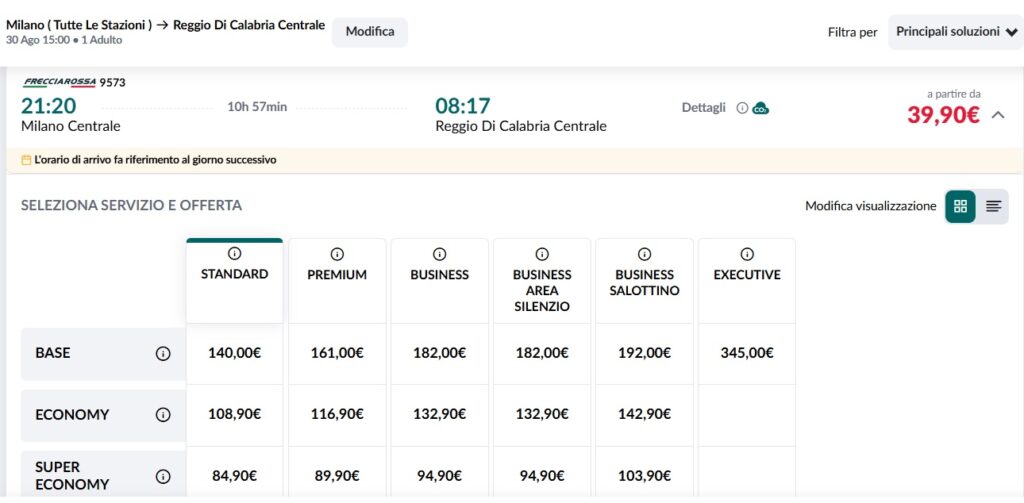
Task: Choose Standard Base fare 140,00€
Action: click(234, 353)
